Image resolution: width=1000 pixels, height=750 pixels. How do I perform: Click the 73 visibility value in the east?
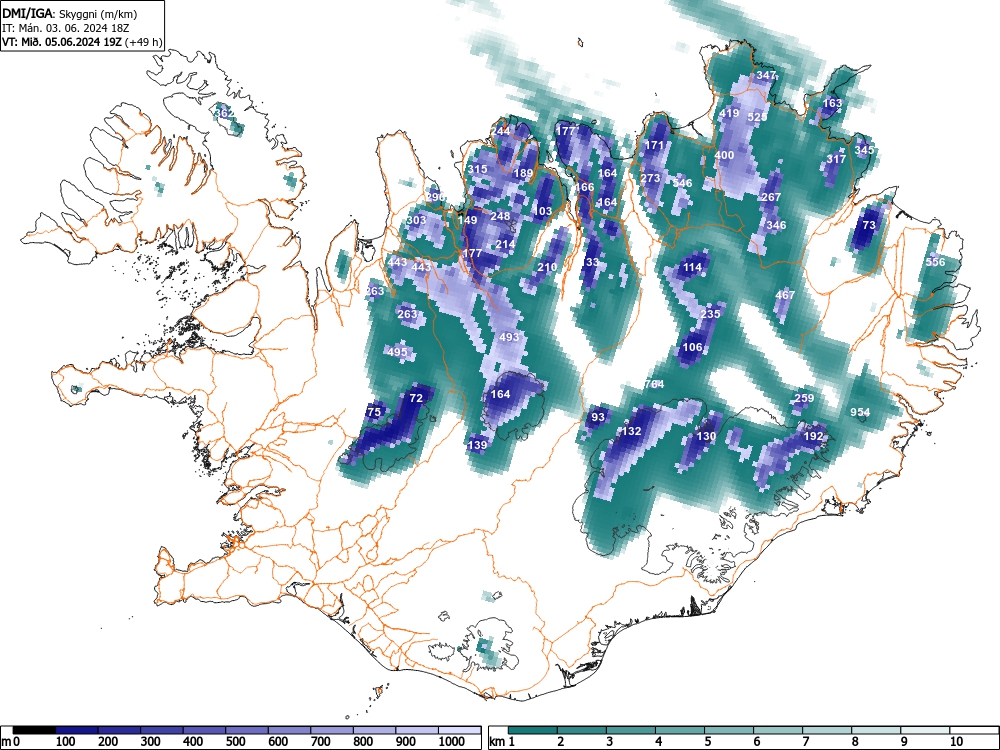(x=869, y=225)
